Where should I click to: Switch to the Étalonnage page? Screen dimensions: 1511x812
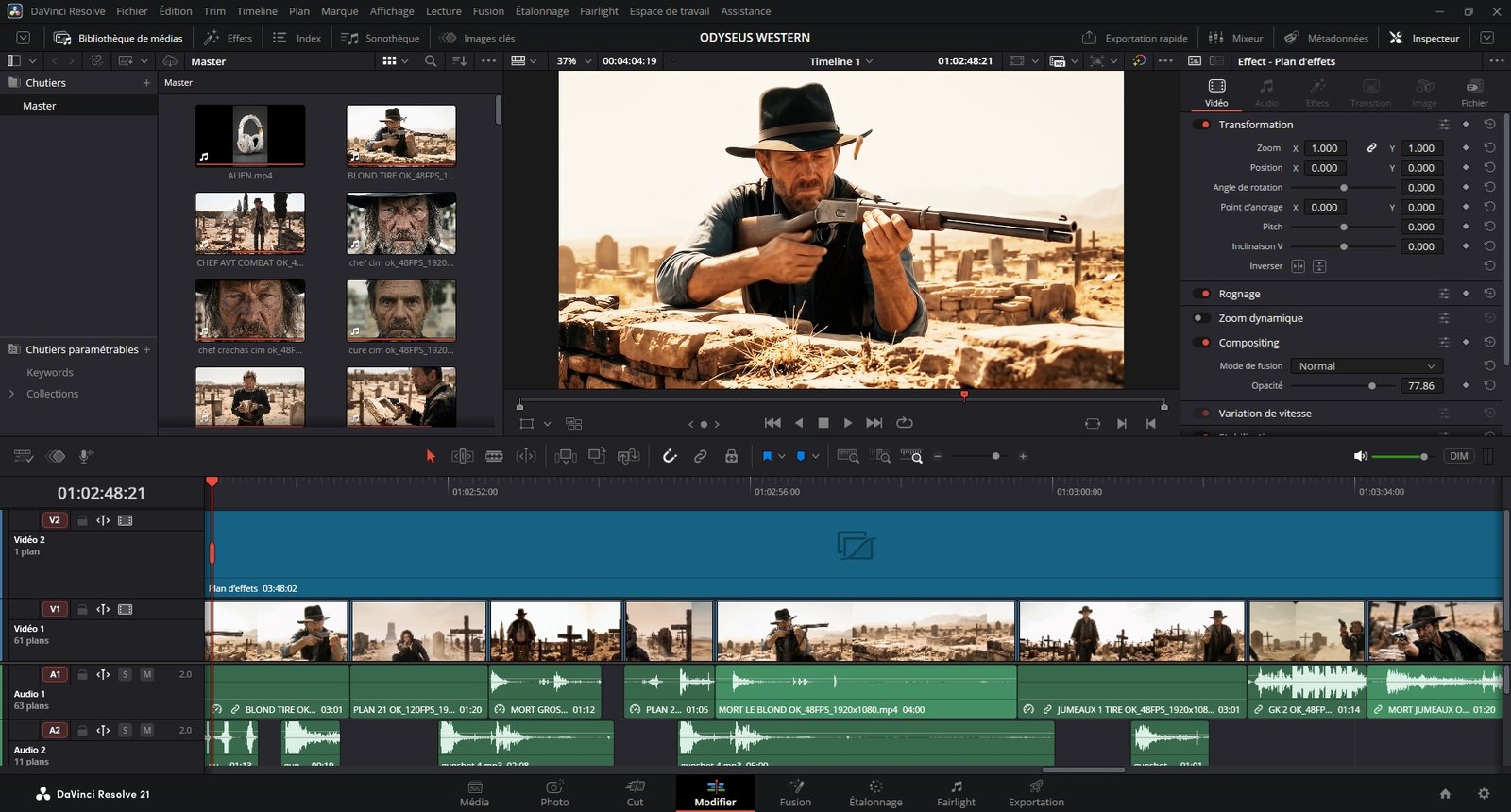(x=875, y=793)
